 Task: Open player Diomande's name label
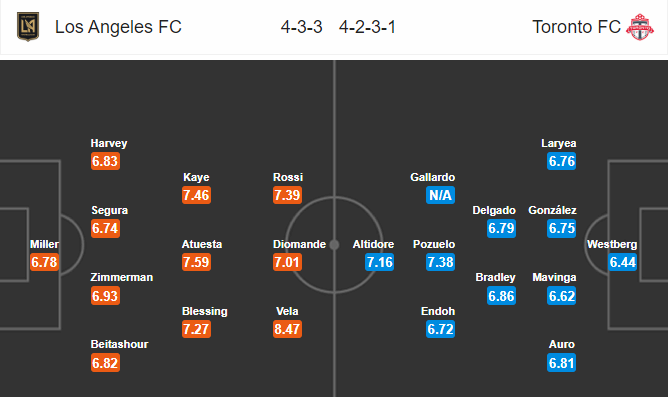[x=299, y=244]
